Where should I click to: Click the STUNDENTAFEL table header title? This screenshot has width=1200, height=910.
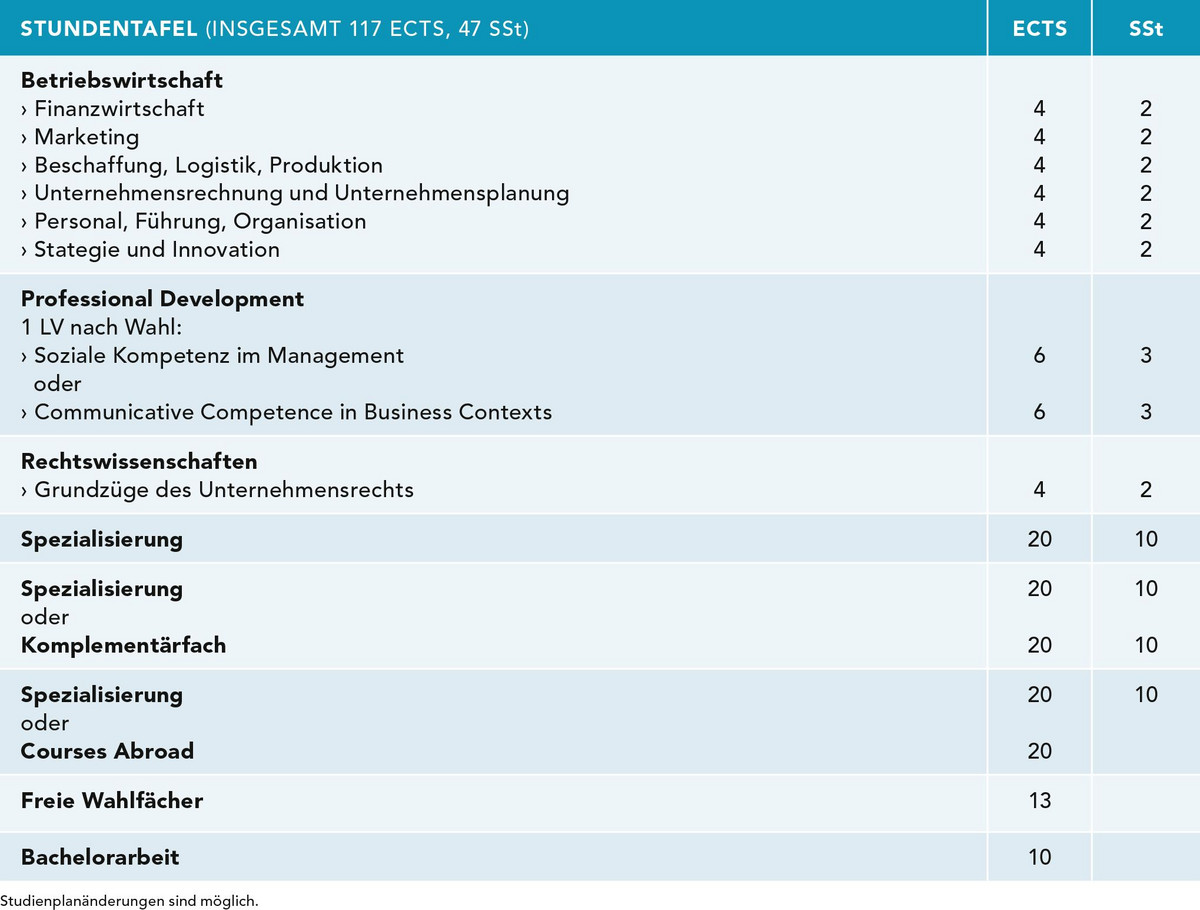tap(274, 28)
